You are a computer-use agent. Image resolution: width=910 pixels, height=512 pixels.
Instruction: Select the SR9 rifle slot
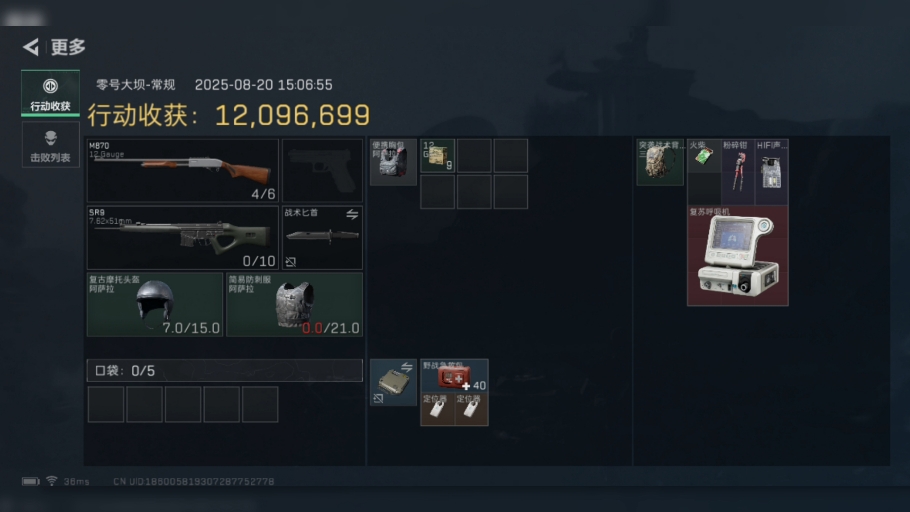(x=183, y=237)
